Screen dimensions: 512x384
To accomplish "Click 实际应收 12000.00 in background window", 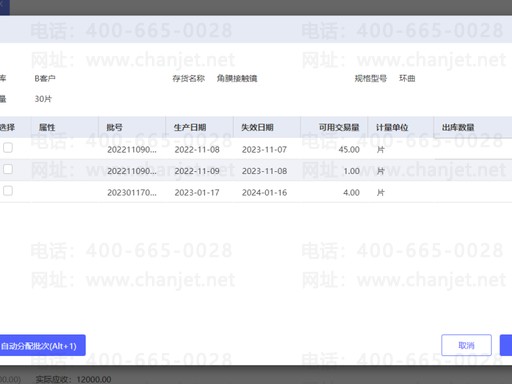I will (x=73, y=379).
